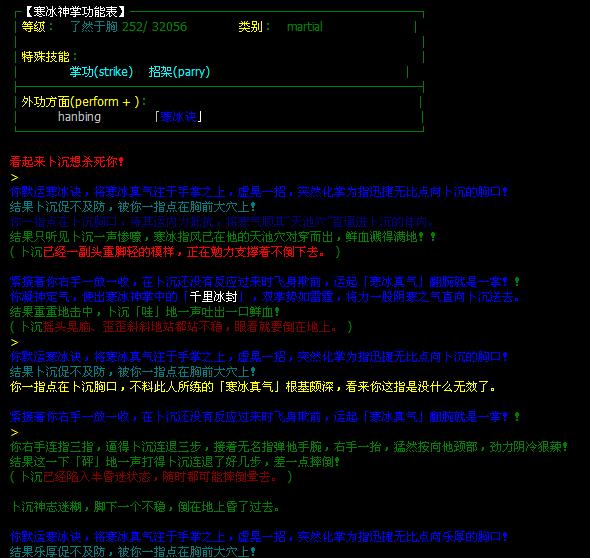Image resolution: width=590 pixels, height=558 pixels.
Task: Click yellow line about 寒冰真气 根基颇深
Action: coord(252,386)
